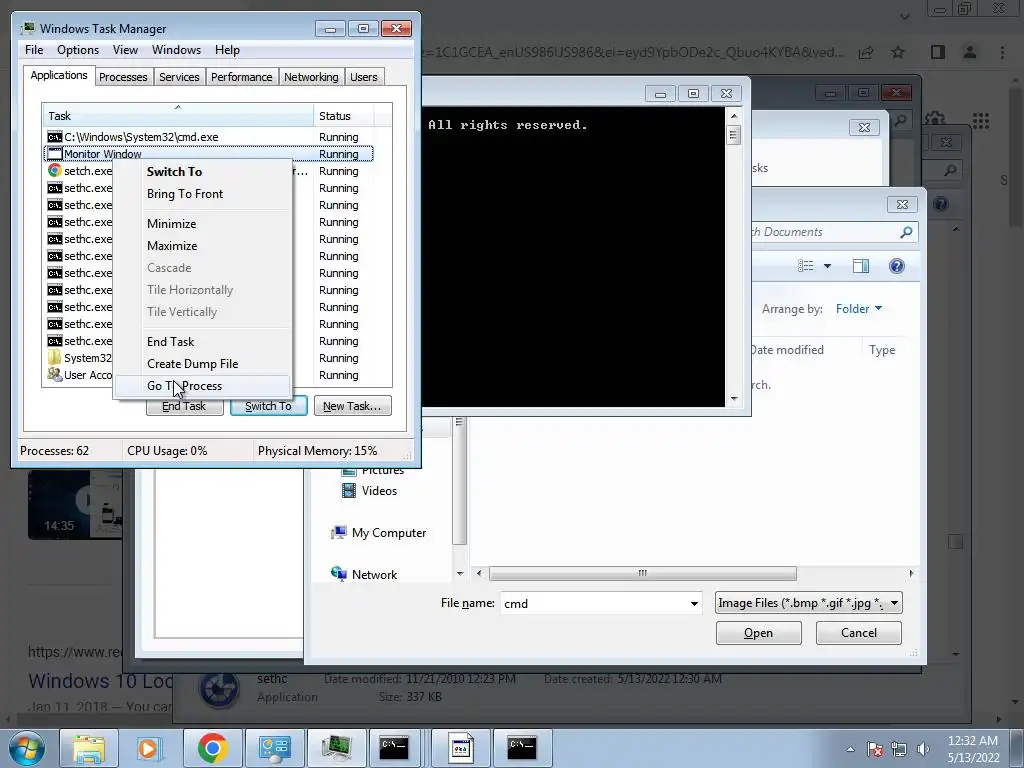The width and height of the screenshot is (1024, 768).
Task: Choose End Task in the context menu
Action: pyautogui.click(x=202, y=342)
